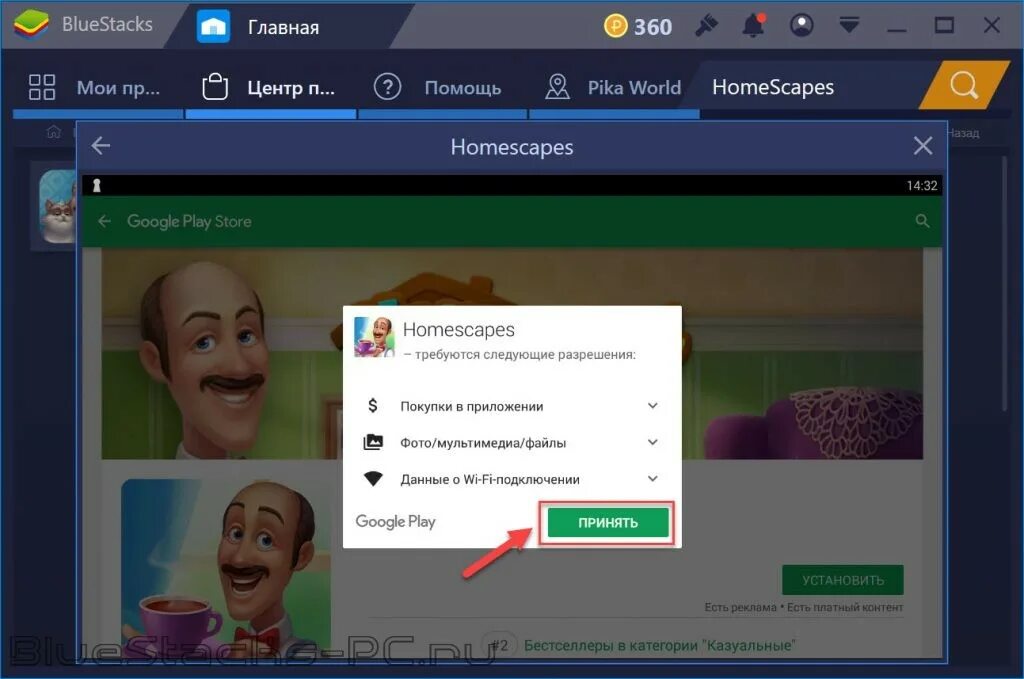Close the Homescapes popup window

(922, 146)
